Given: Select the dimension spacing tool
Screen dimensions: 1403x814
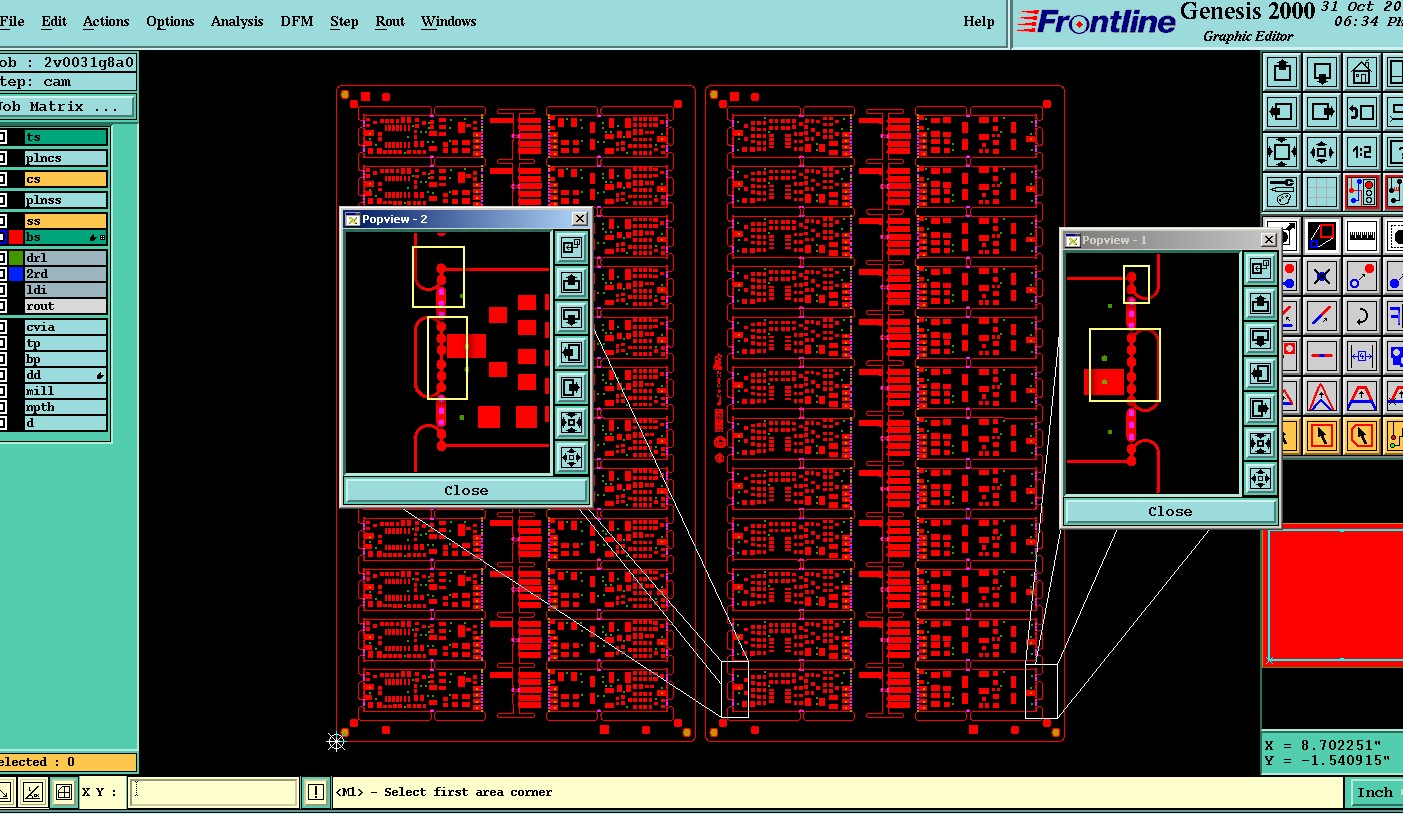Looking at the screenshot, I should (x=1361, y=355).
